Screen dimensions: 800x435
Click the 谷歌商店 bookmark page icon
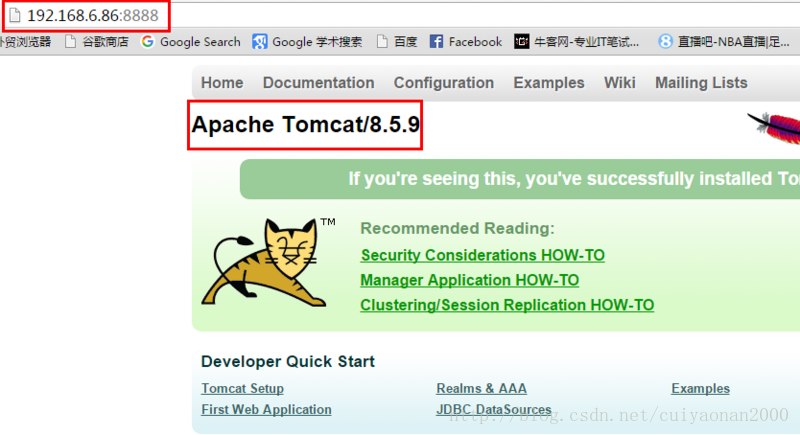point(70,41)
